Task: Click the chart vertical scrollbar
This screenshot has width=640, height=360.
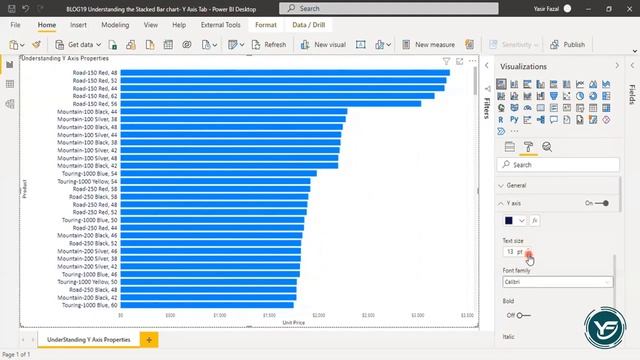Action: (x=475, y=82)
